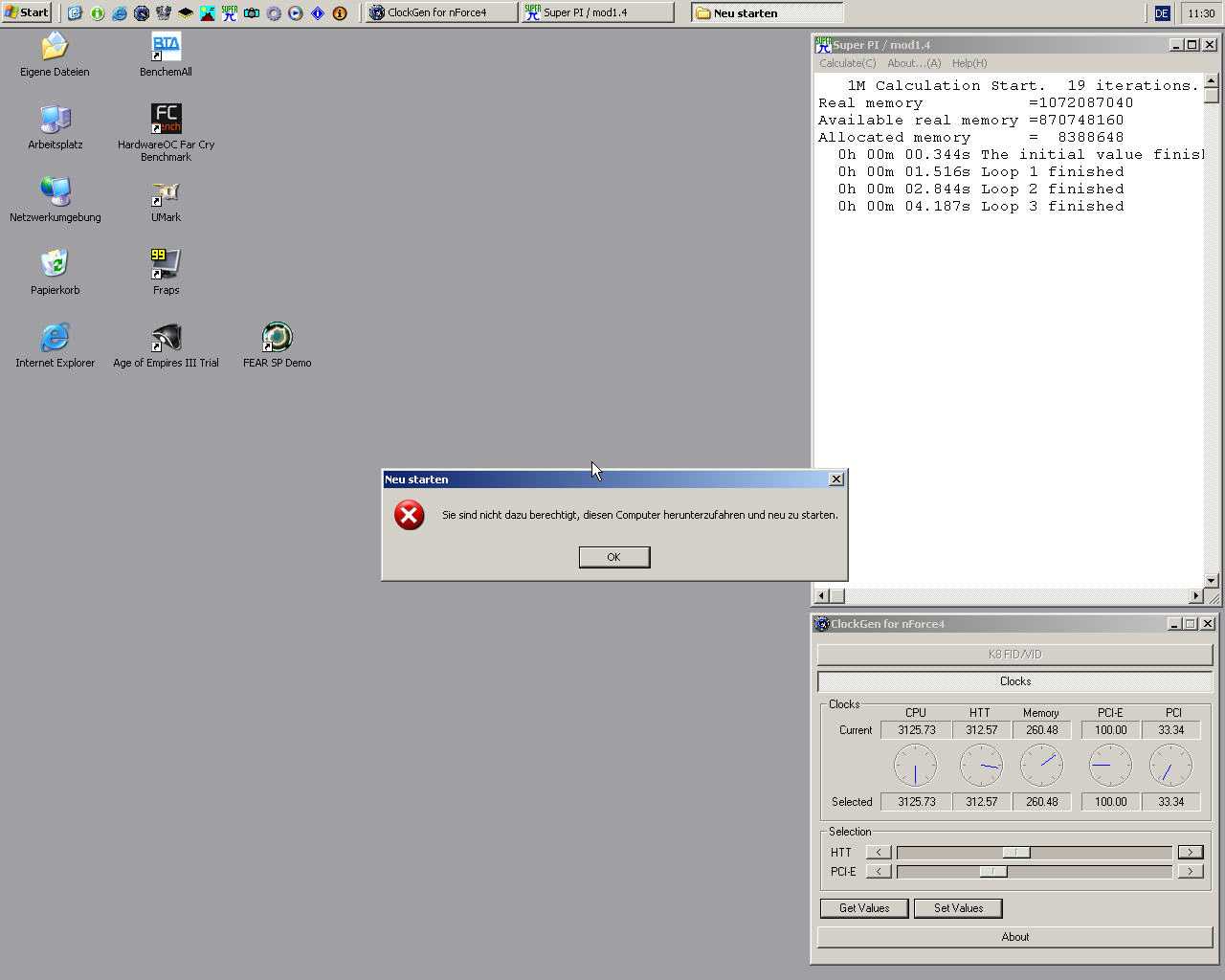The width and height of the screenshot is (1225, 980).
Task: Click Selected PCI-E value 100.00
Action: pos(1110,802)
